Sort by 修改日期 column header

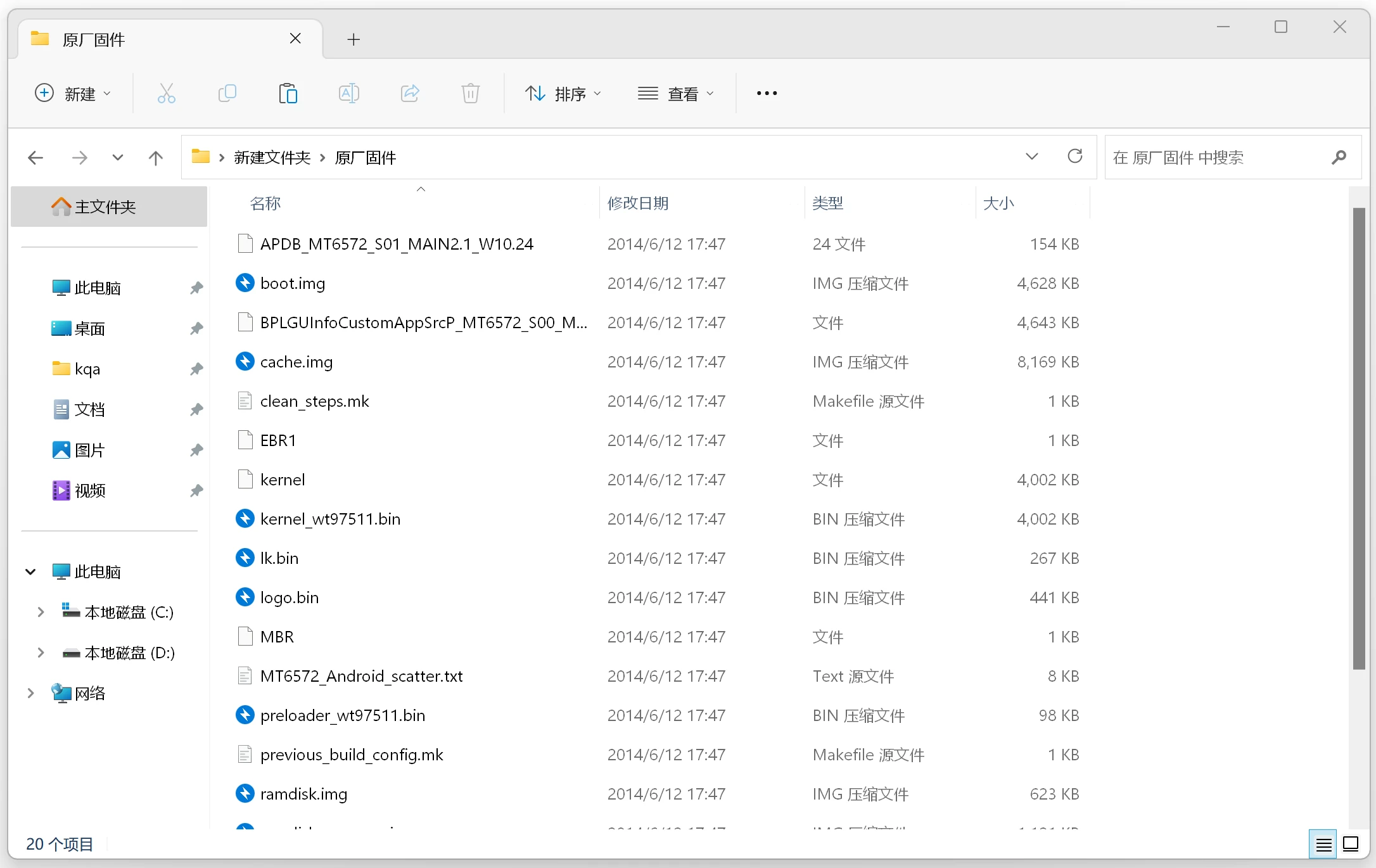[x=638, y=203]
